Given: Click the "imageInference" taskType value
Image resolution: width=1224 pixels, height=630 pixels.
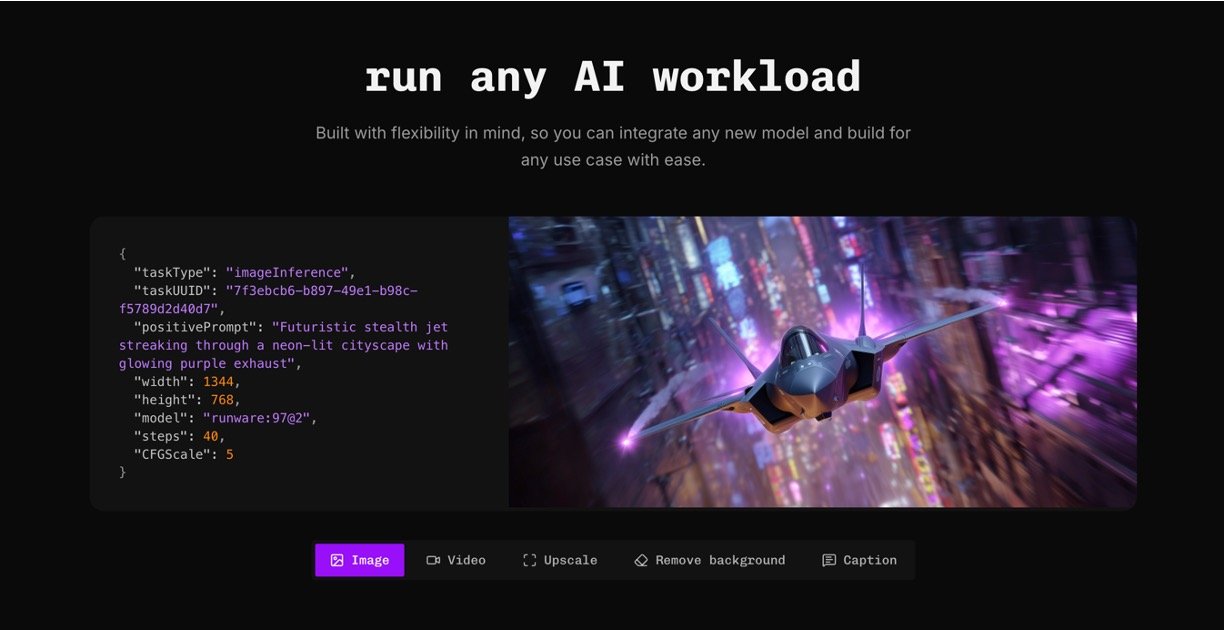Looking at the screenshot, I should [289, 272].
